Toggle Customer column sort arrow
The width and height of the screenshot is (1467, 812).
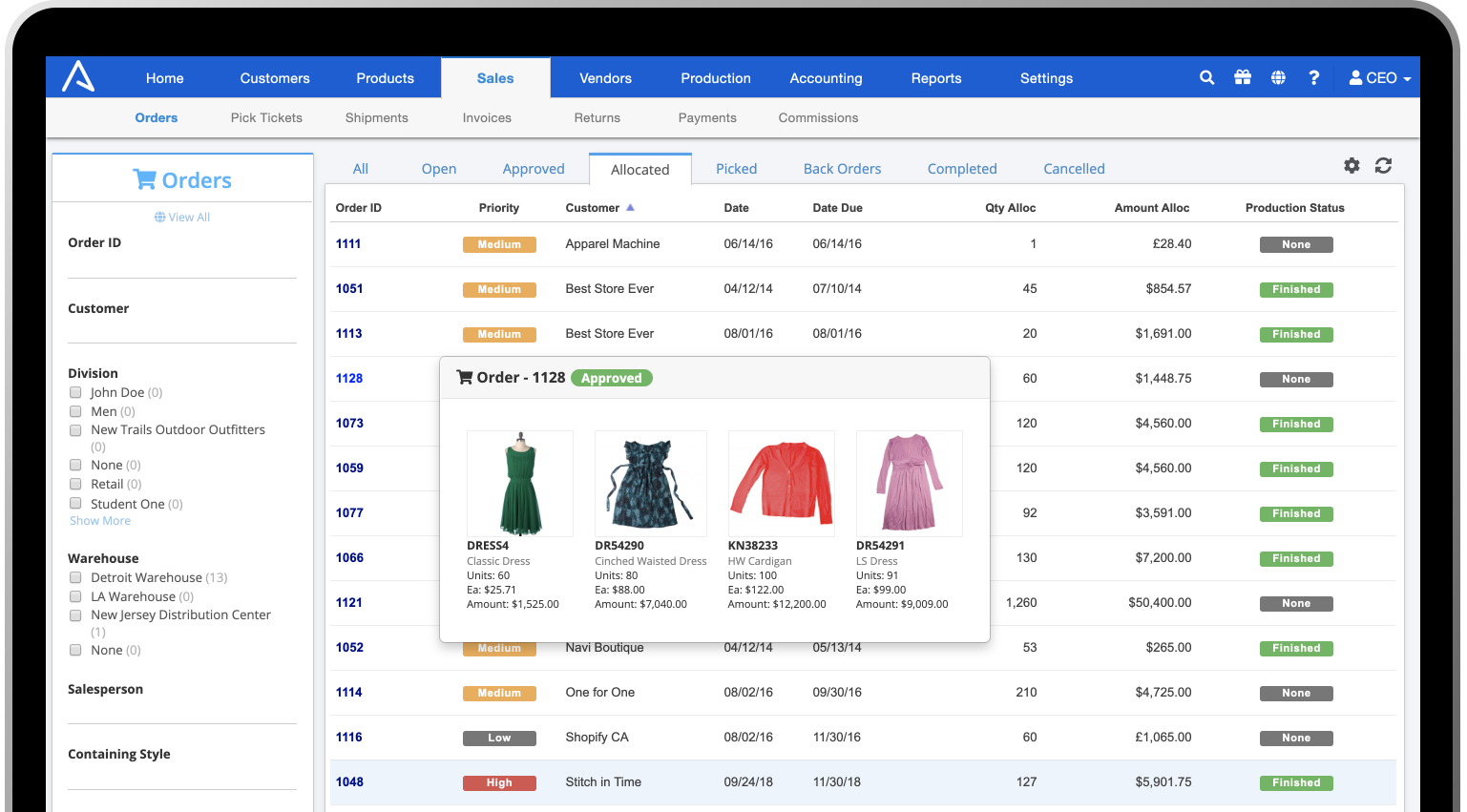630,207
